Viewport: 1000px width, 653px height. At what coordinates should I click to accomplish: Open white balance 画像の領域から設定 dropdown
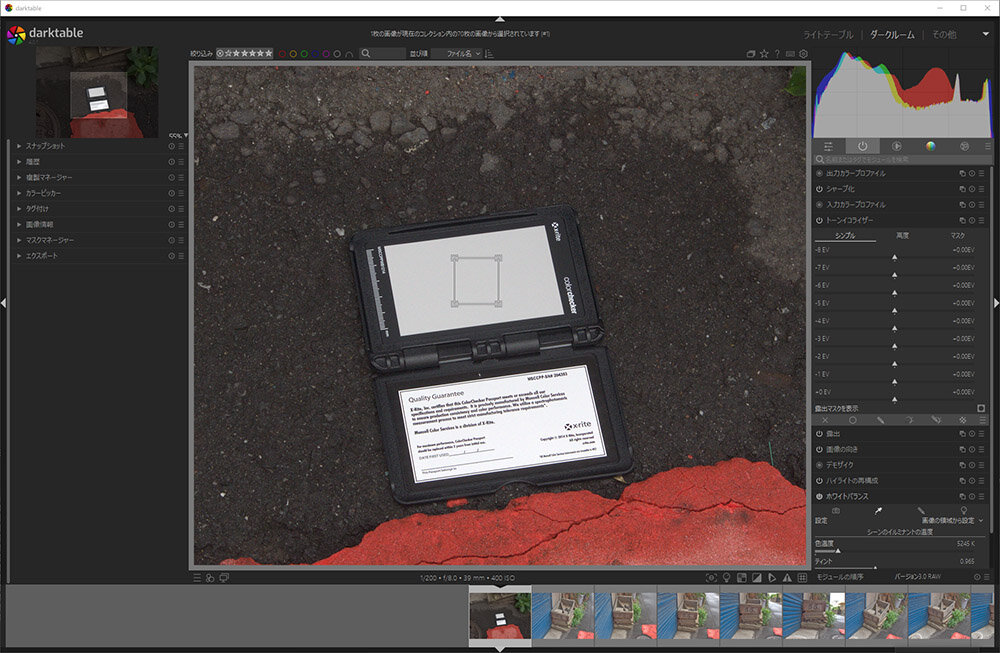tap(952, 520)
